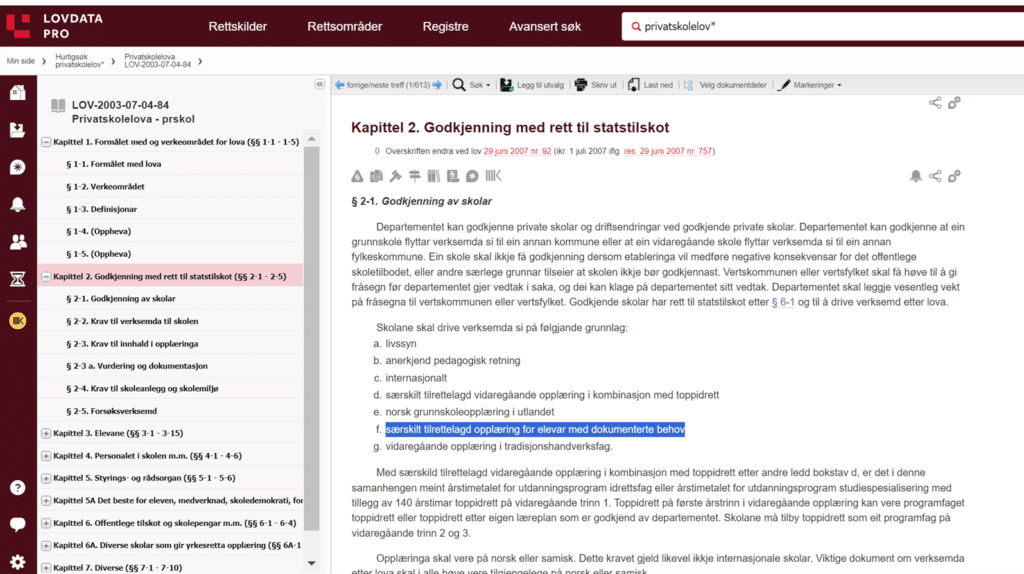Click the round star icon in sidebar
This screenshot has height=574, width=1024.
(18, 167)
